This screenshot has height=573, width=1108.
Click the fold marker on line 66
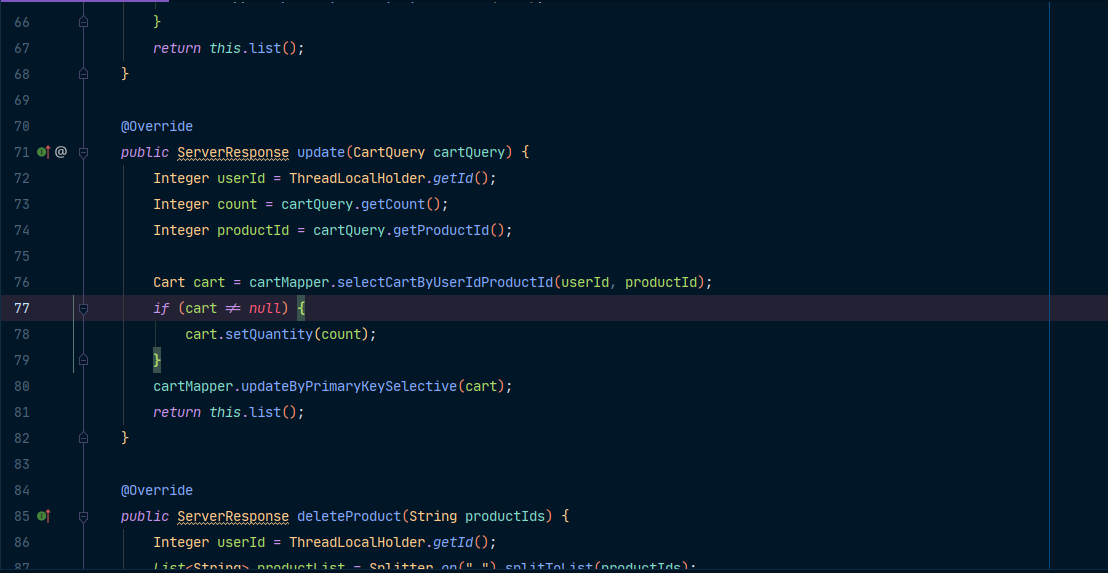[x=84, y=22]
